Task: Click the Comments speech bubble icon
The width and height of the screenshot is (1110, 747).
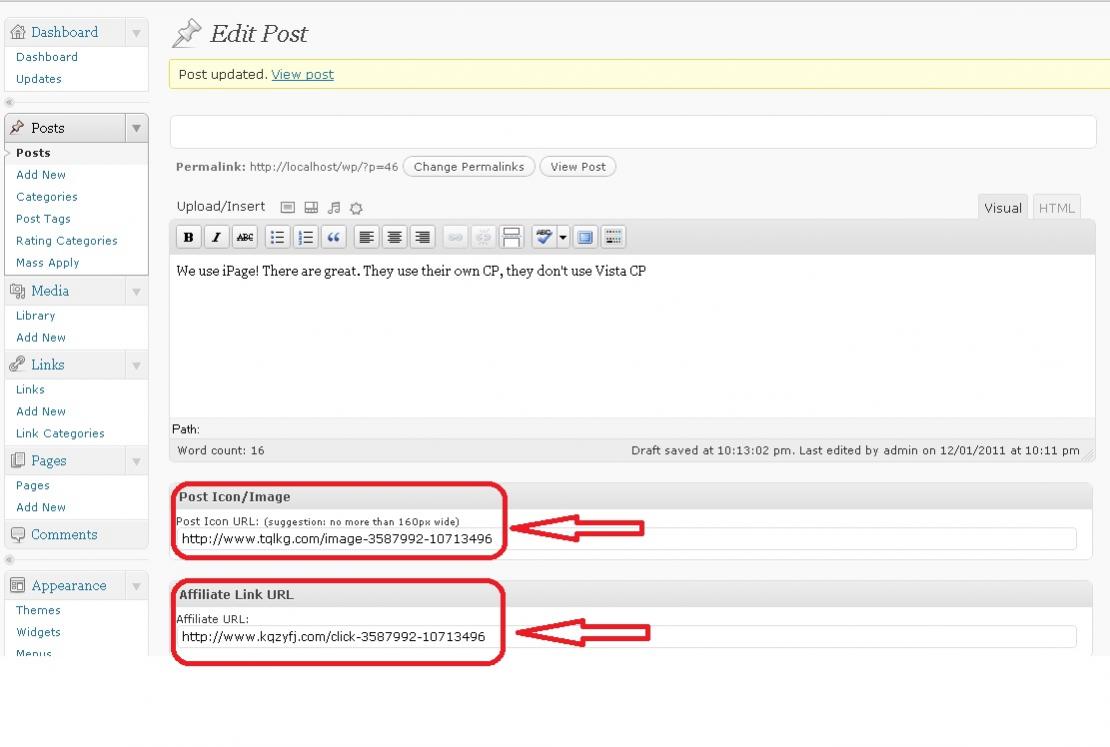Action: tap(18, 535)
